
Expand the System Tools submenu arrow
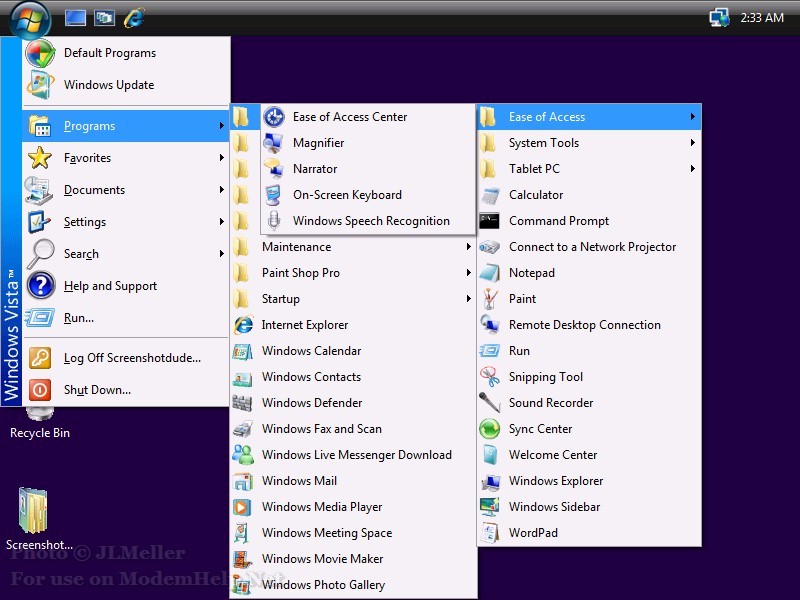[692, 143]
